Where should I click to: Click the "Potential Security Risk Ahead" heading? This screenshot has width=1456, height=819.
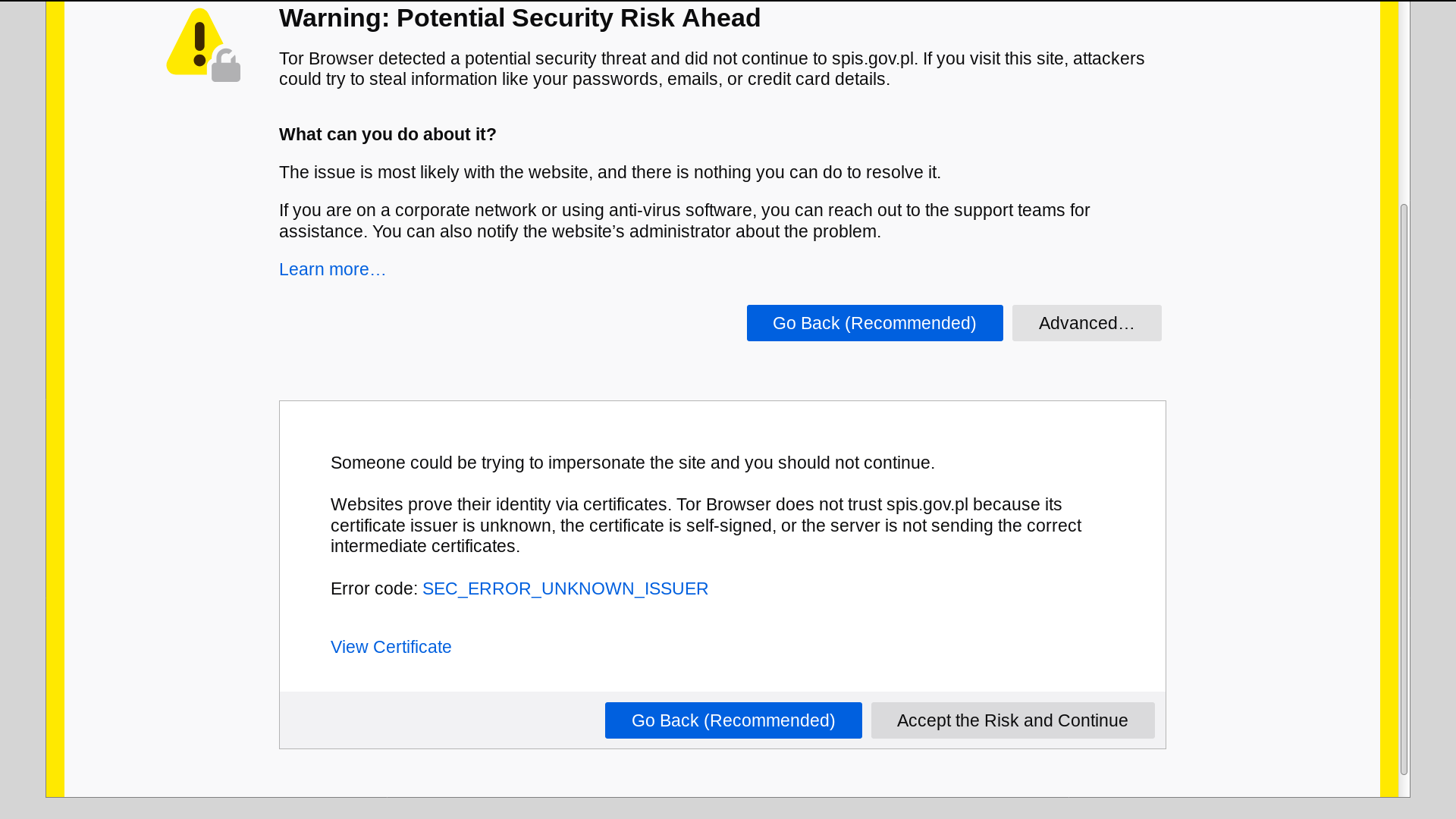pos(519,18)
